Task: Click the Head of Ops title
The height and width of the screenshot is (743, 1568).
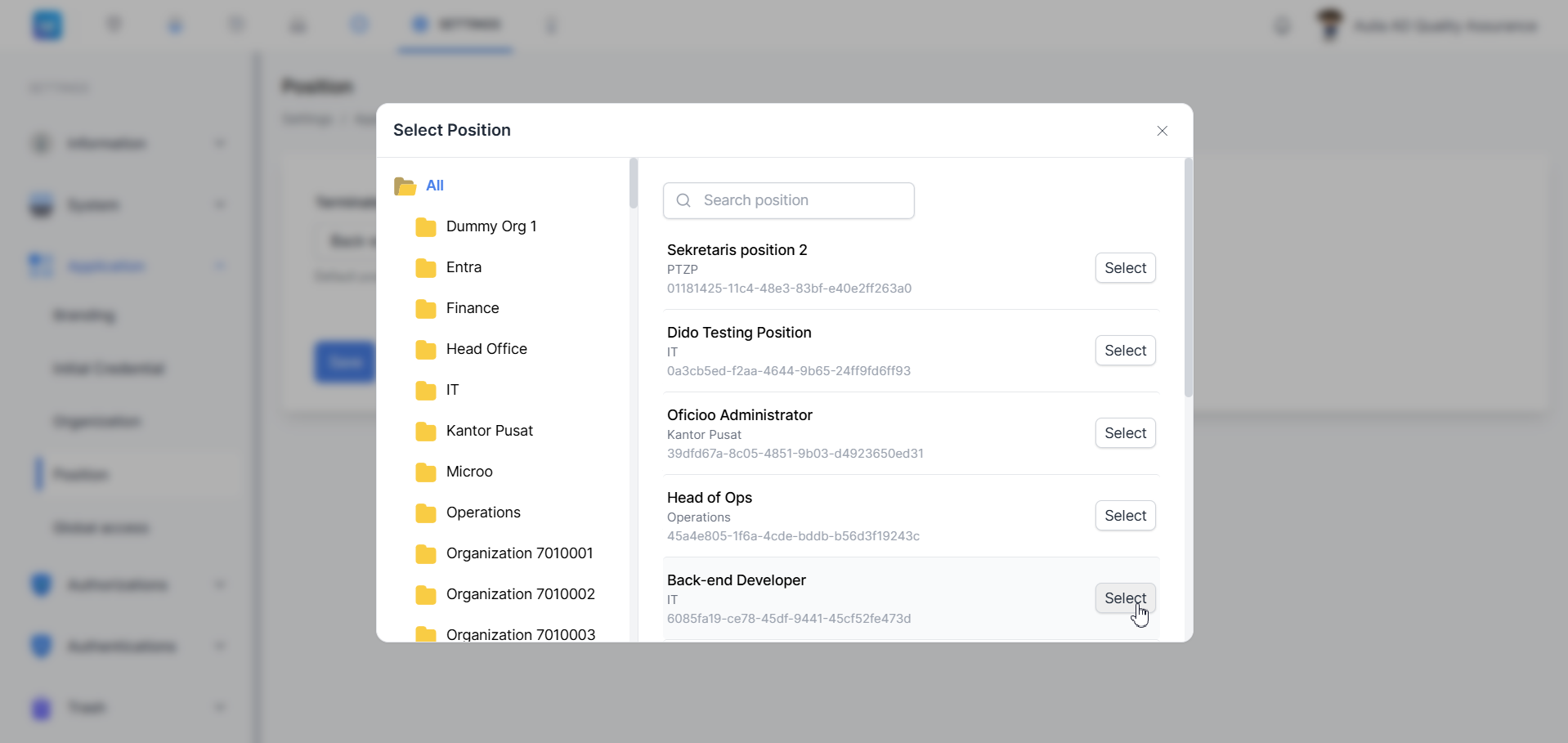Action: pyautogui.click(x=710, y=498)
